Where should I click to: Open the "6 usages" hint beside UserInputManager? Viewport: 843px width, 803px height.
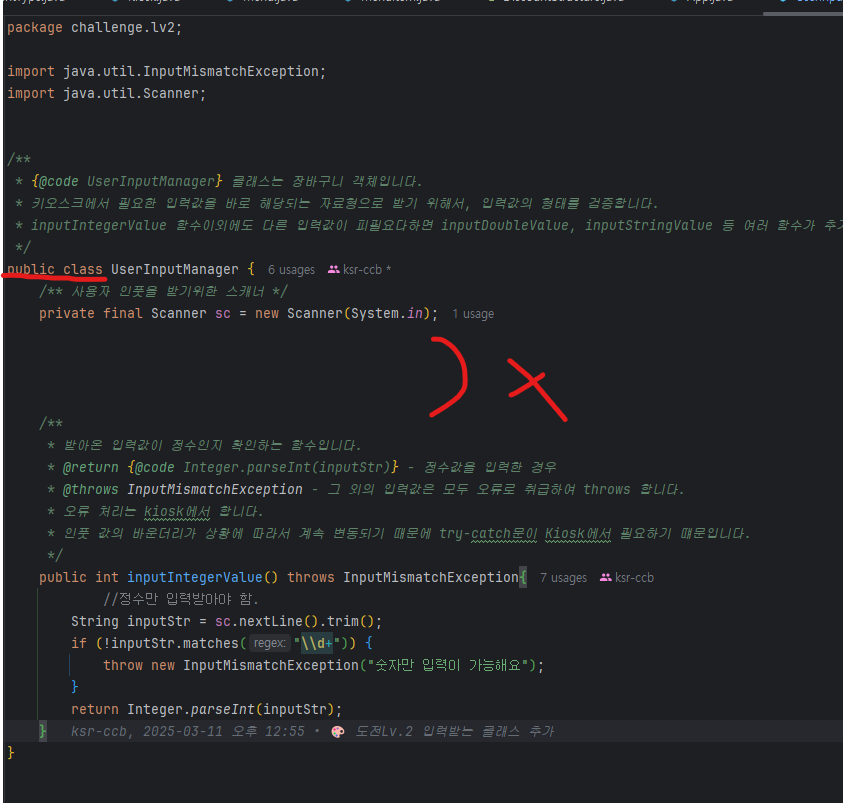(x=291, y=270)
